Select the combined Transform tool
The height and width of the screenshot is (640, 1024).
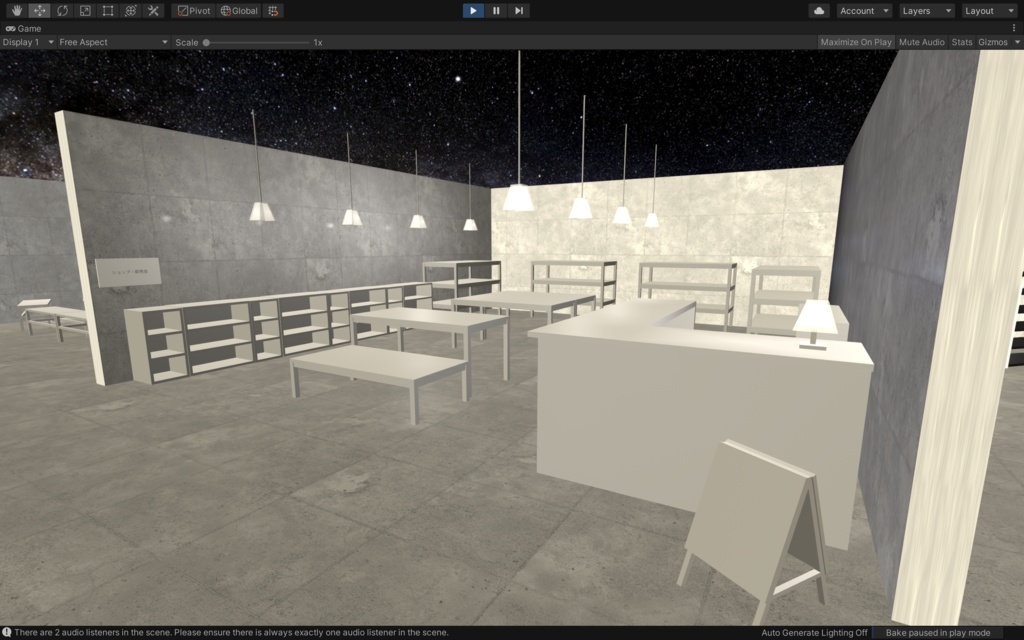[x=129, y=10]
